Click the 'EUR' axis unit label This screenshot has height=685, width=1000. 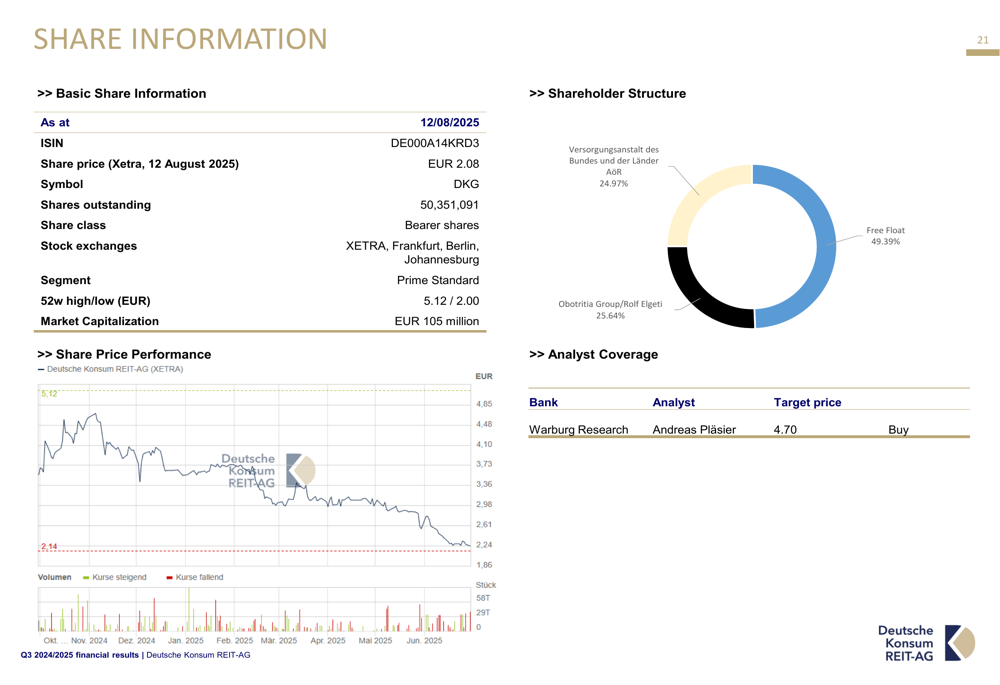click(x=484, y=376)
